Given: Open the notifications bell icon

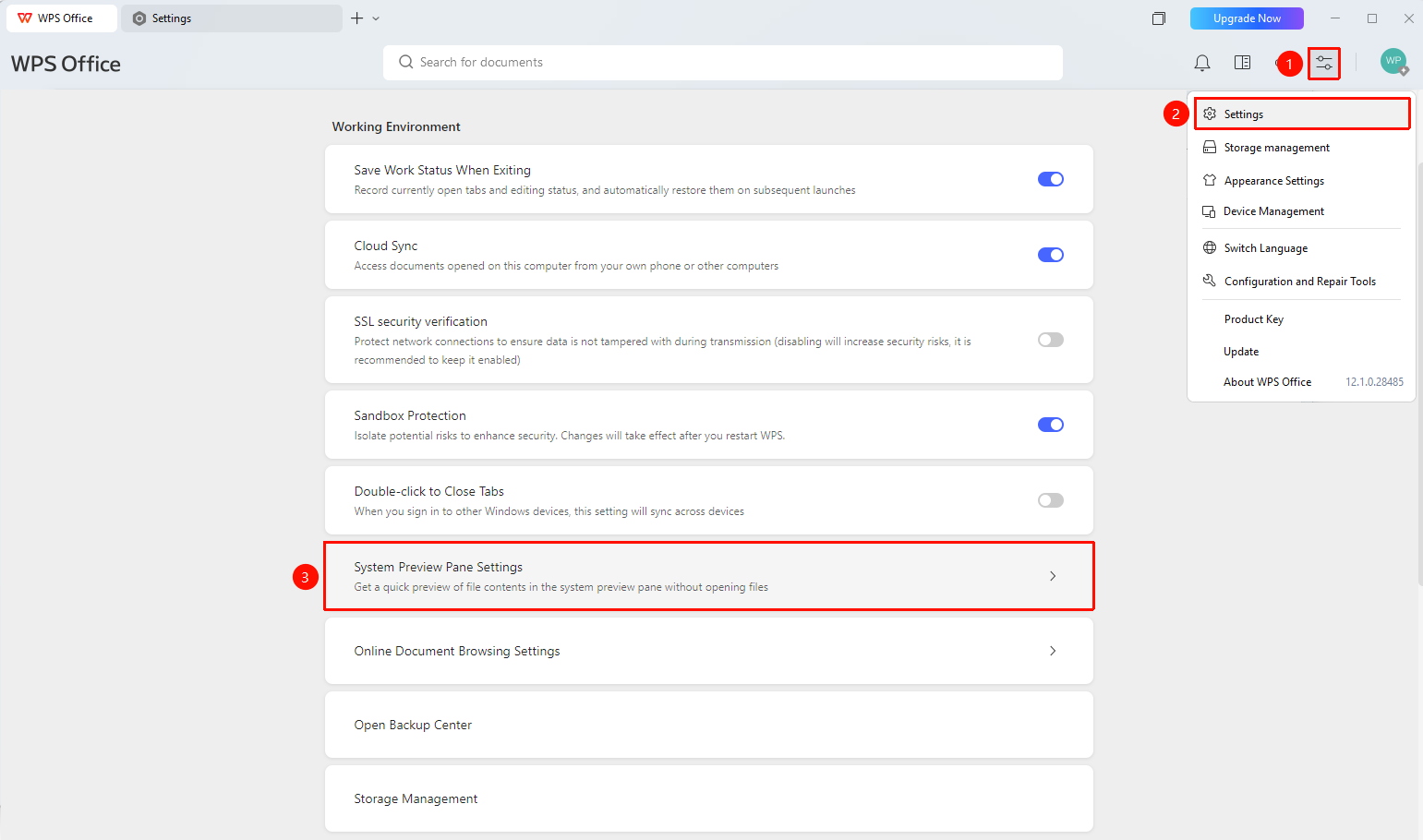Looking at the screenshot, I should pyautogui.click(x=1201, y=63).
